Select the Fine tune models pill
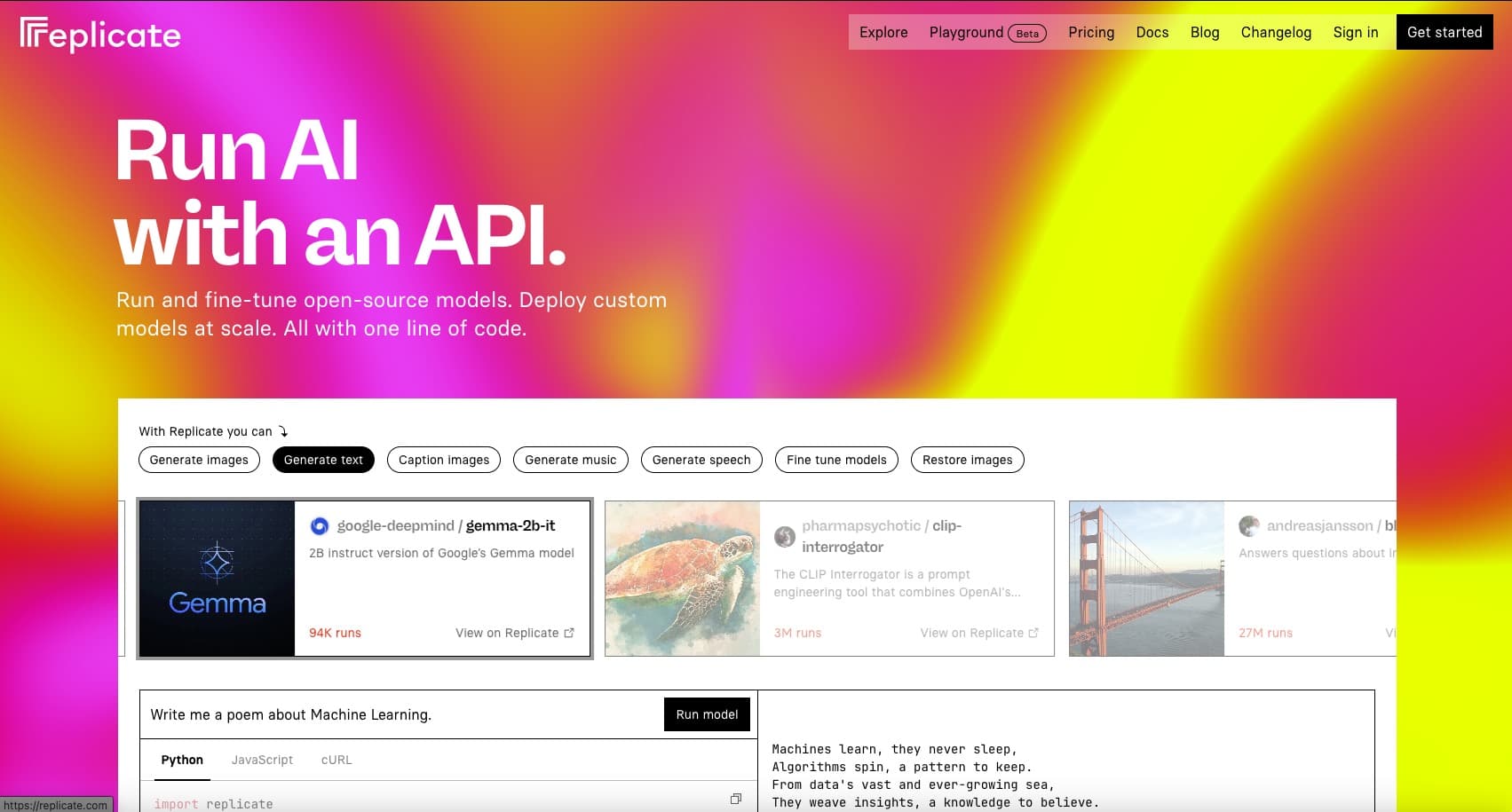The image size is (1512, 812). point(836,460)
